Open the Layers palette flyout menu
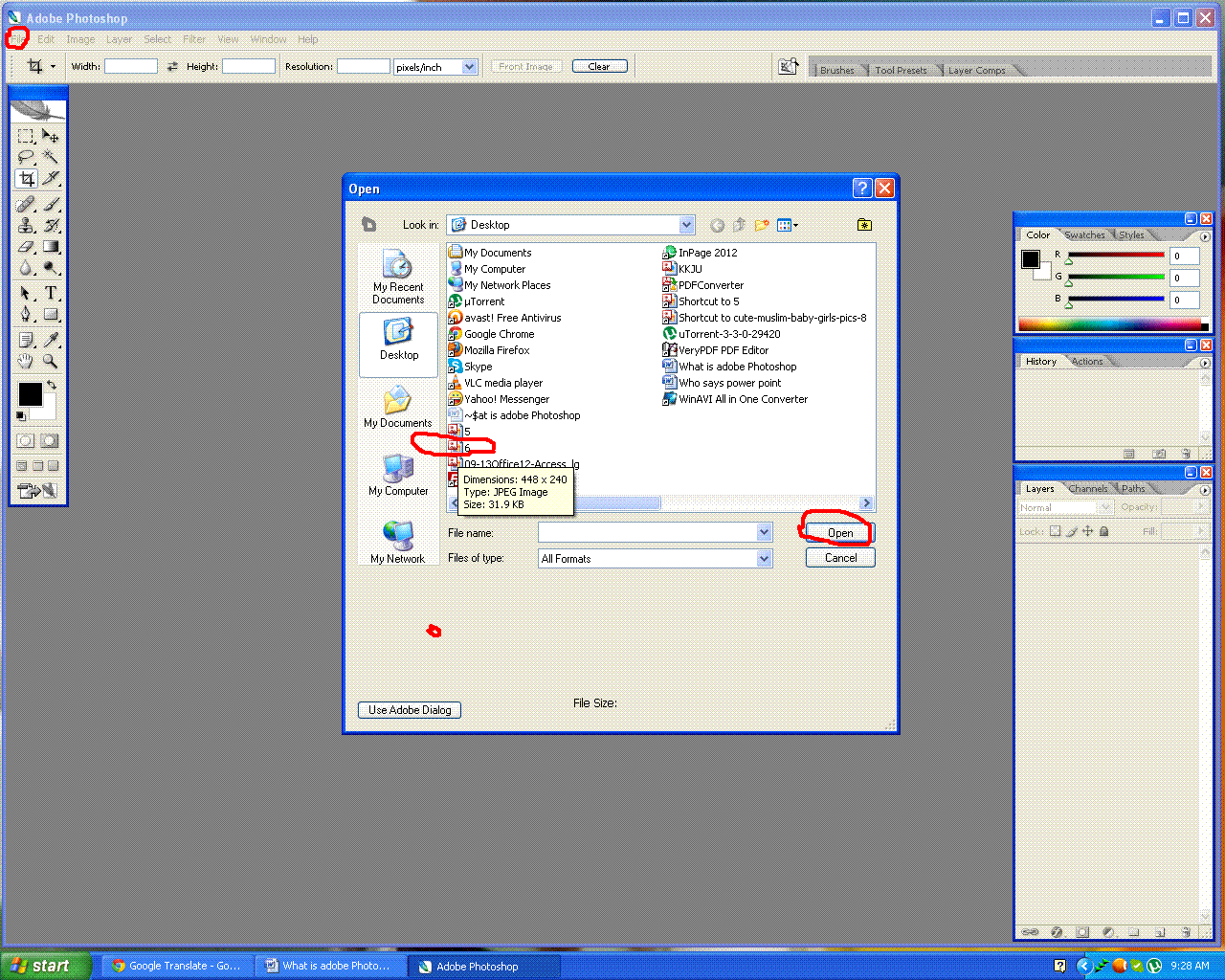 click(1205, 490)
